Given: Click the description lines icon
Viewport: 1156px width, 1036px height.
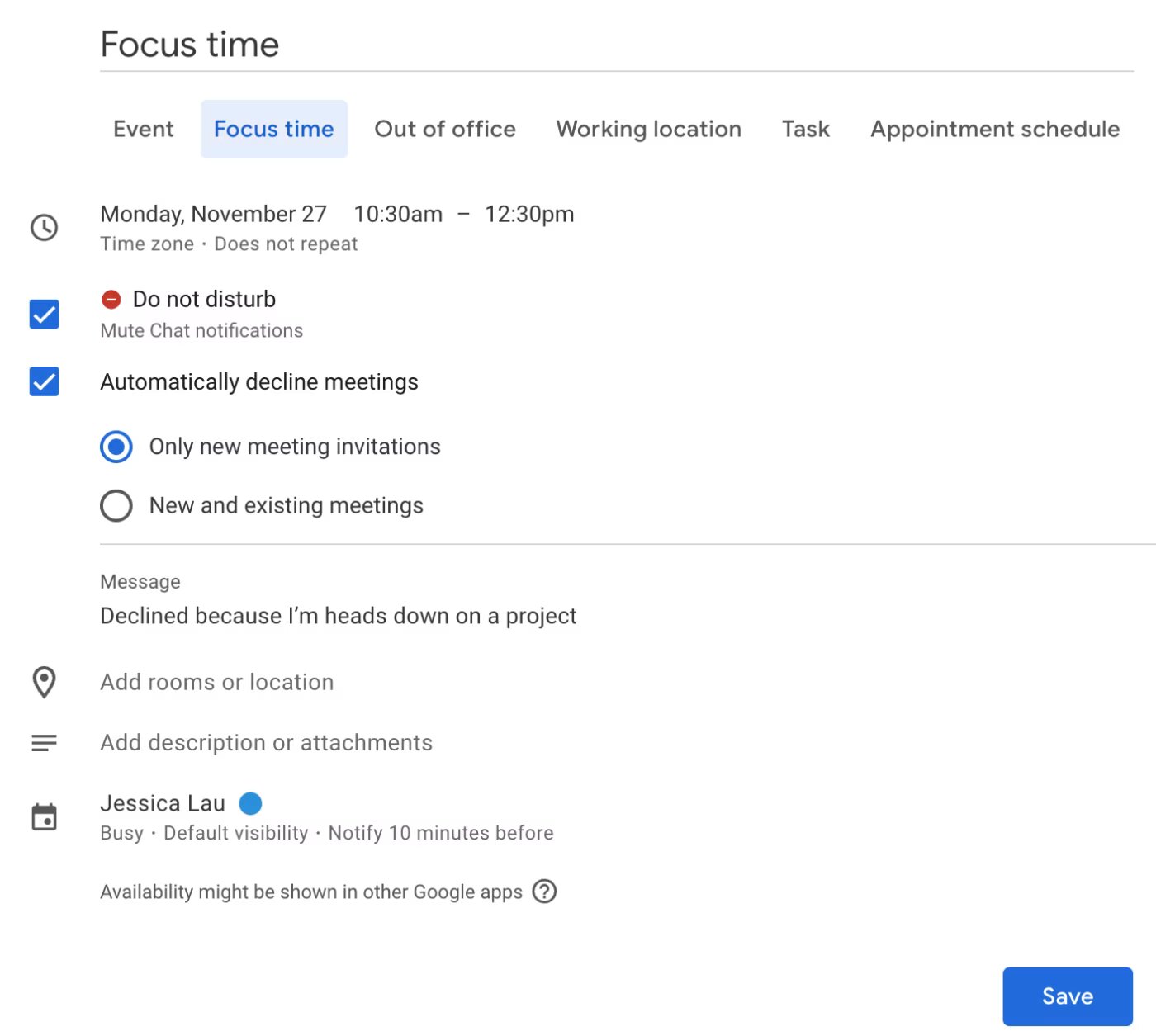Looking at the screenshot, I should pyautogui.click(x=44, y=743).
